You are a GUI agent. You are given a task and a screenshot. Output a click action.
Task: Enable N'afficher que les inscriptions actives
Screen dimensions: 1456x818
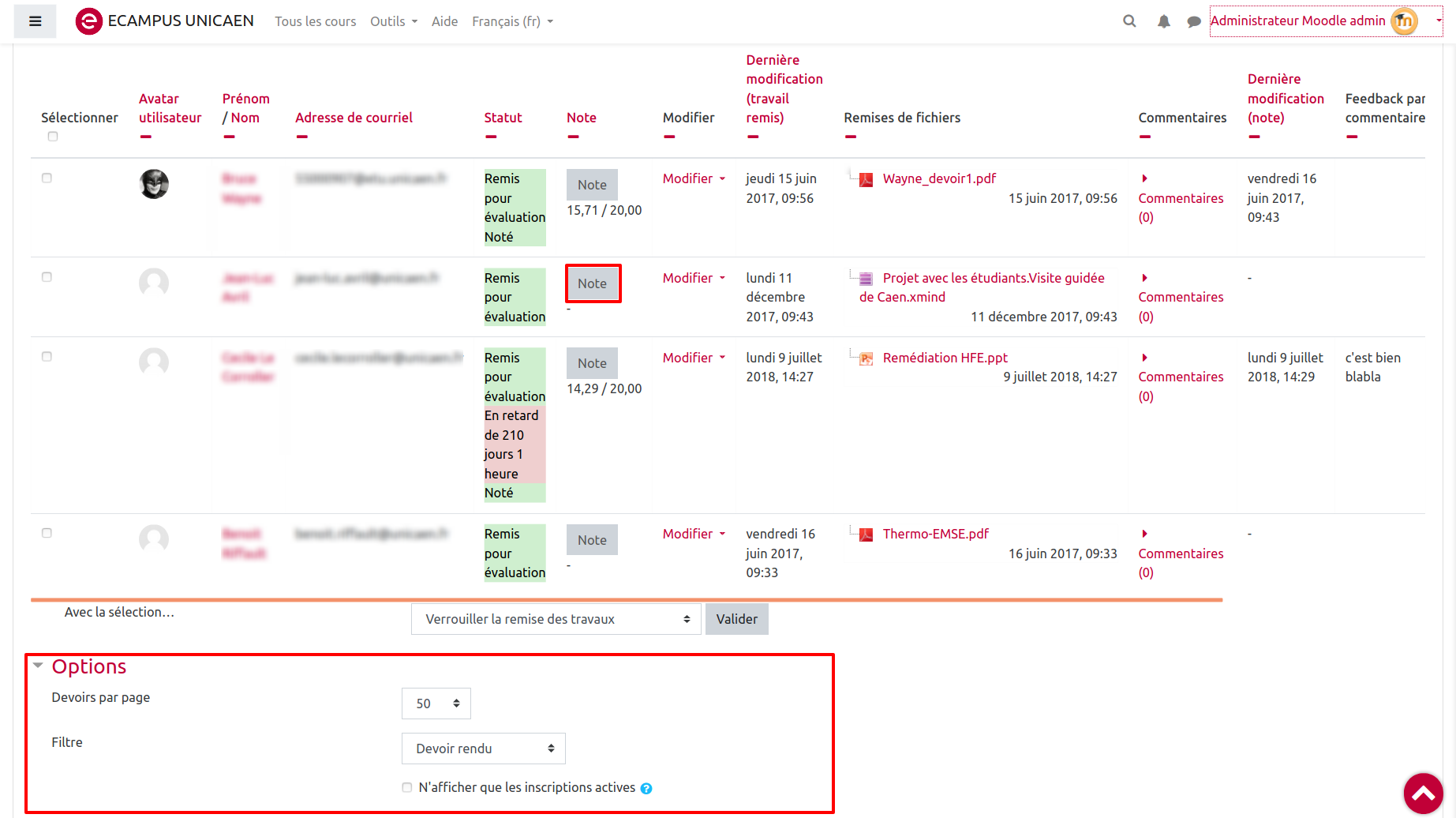pos(407,787)
